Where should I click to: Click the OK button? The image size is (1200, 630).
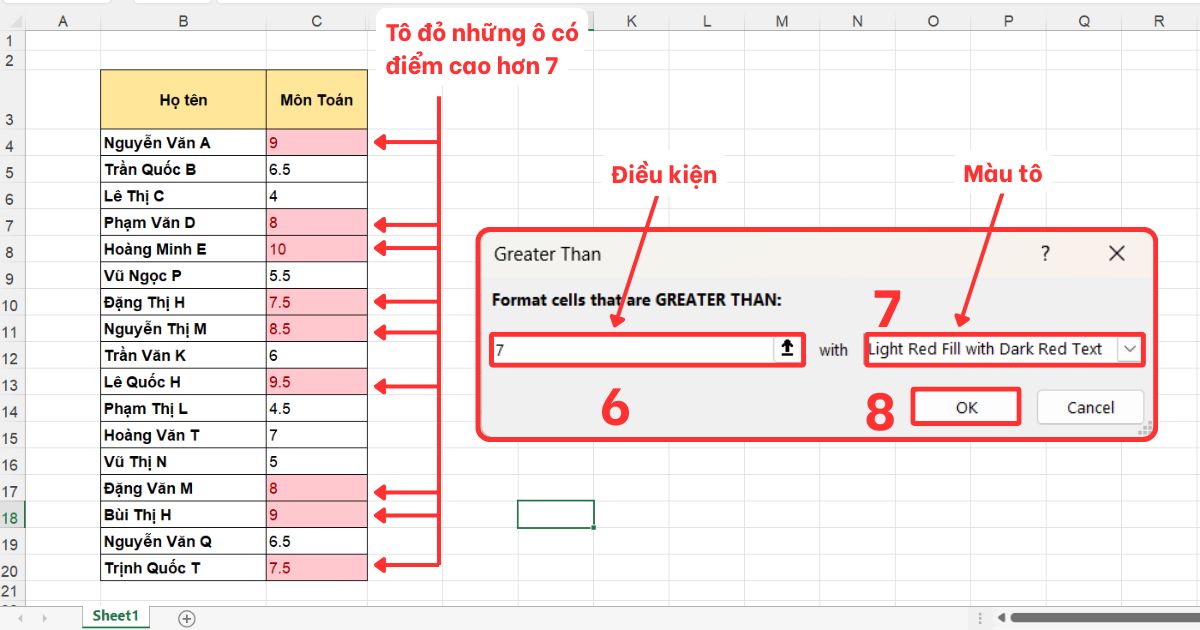coord(966,407)
